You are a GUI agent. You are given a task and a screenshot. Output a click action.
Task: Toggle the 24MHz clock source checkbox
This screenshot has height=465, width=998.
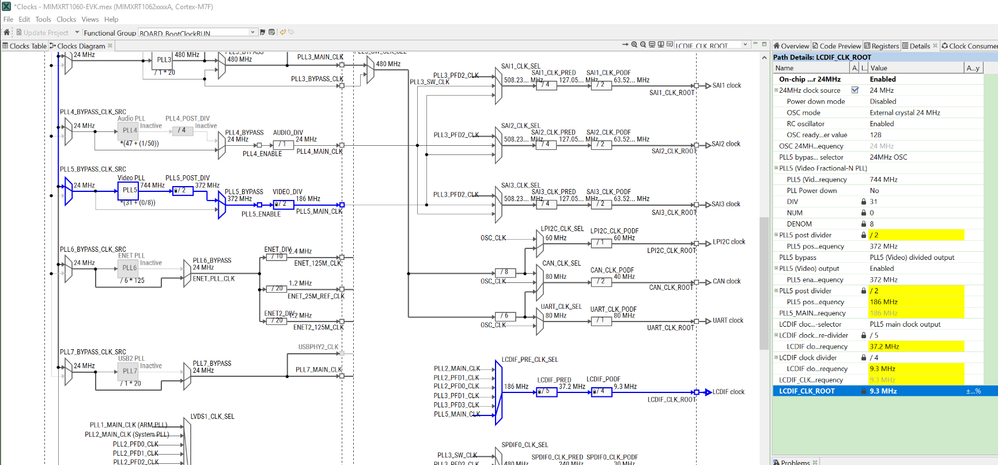click(x=855, y=90)
